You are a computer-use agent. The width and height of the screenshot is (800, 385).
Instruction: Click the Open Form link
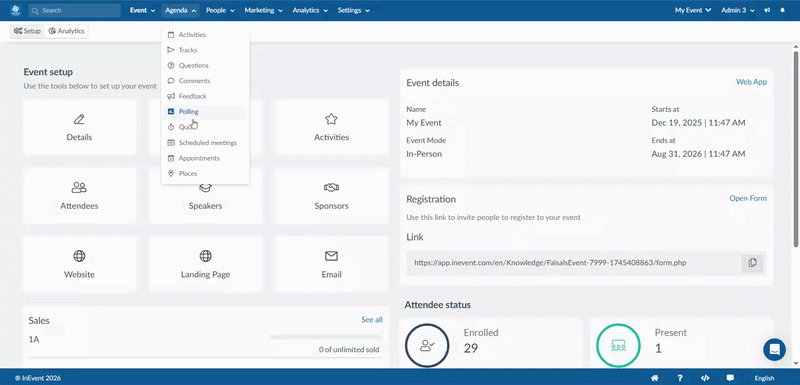pyautogui.click(x=748, y=198)
